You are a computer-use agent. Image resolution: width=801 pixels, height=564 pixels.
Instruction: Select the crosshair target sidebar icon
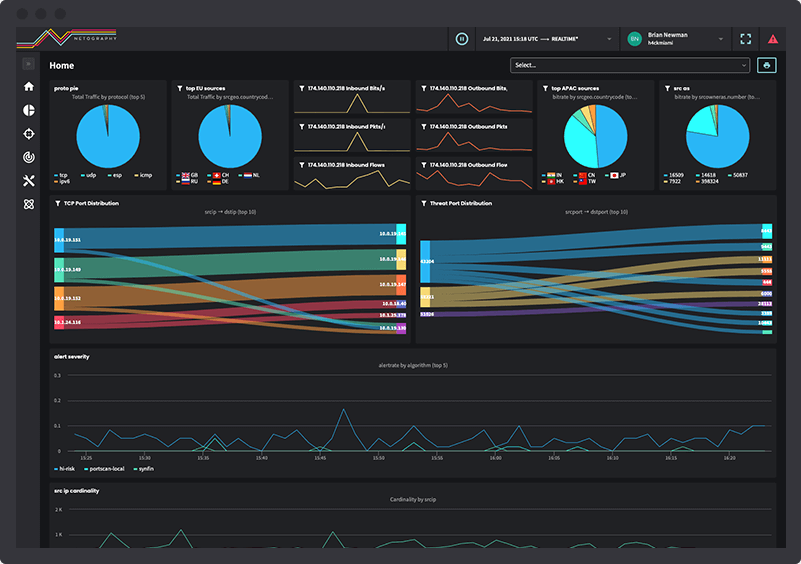coord(29,134)
